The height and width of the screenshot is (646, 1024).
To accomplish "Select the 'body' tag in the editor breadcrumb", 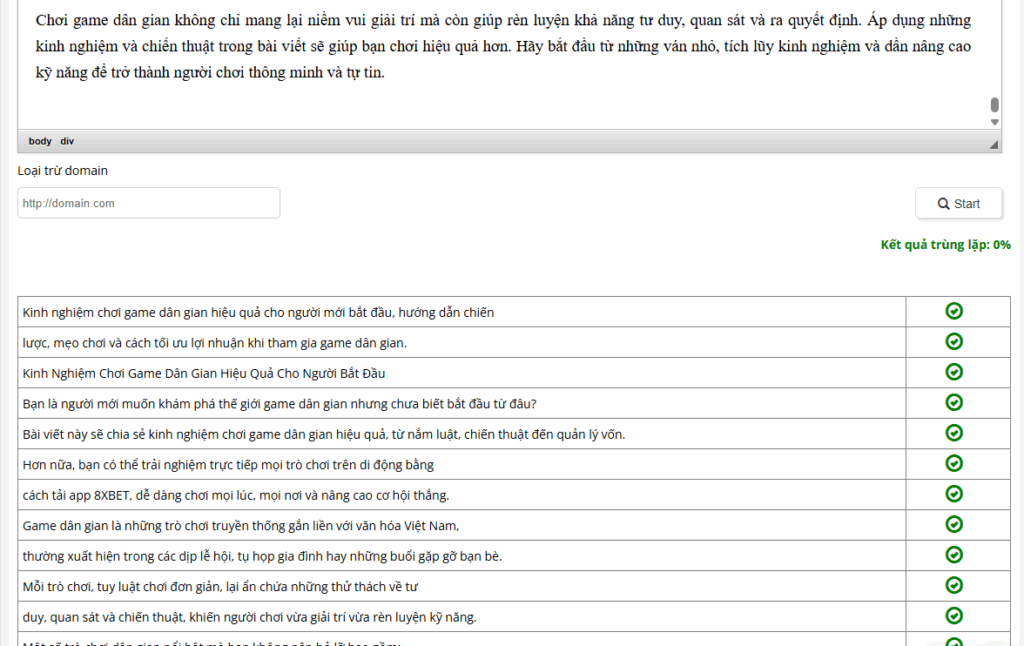I will (39, 141).
